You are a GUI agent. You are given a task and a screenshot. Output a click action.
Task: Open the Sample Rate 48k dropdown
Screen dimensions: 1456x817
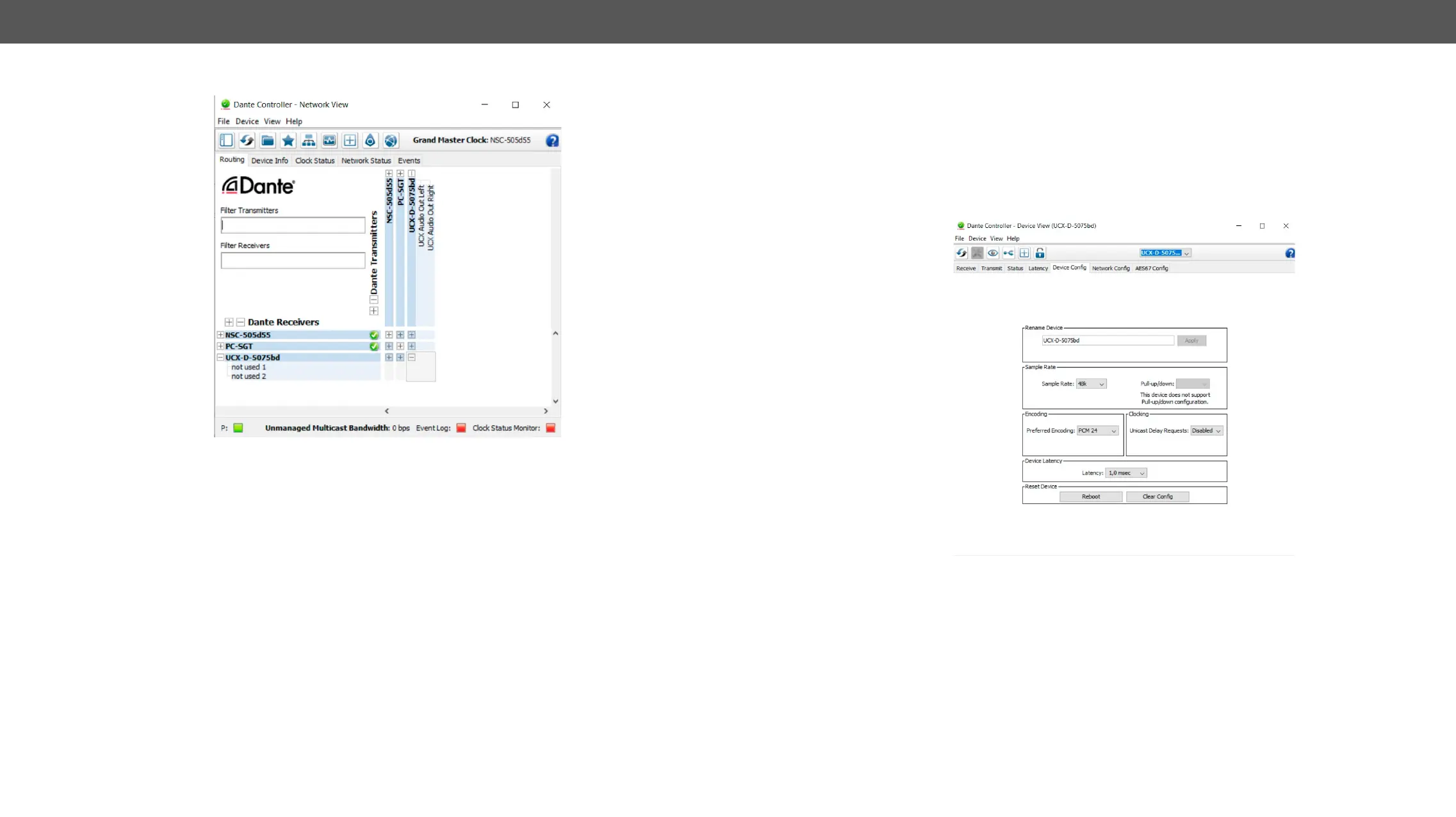point(1092,384)
